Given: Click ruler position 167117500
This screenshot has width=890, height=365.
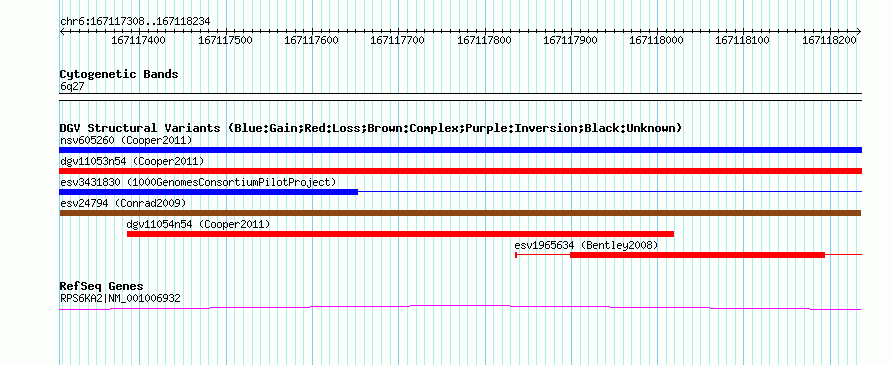Looking at the screenshot, I should click(225, 40).
